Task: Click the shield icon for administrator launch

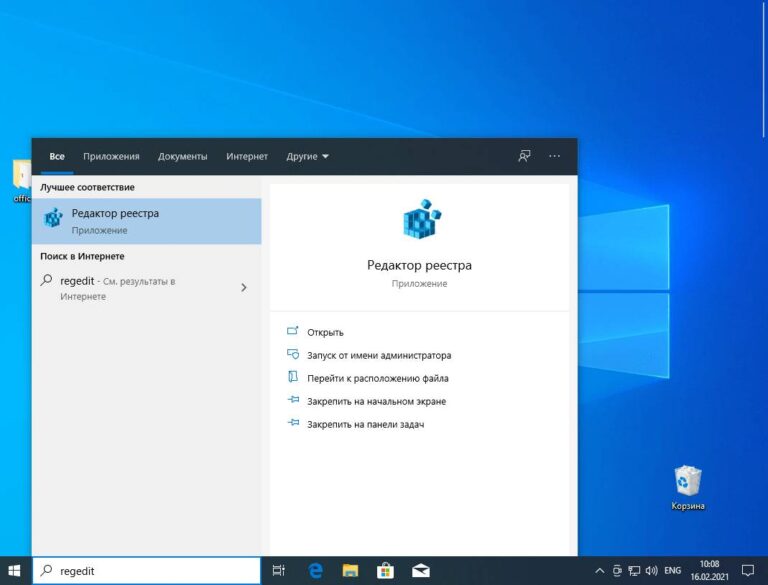Action: pos(292,353)
